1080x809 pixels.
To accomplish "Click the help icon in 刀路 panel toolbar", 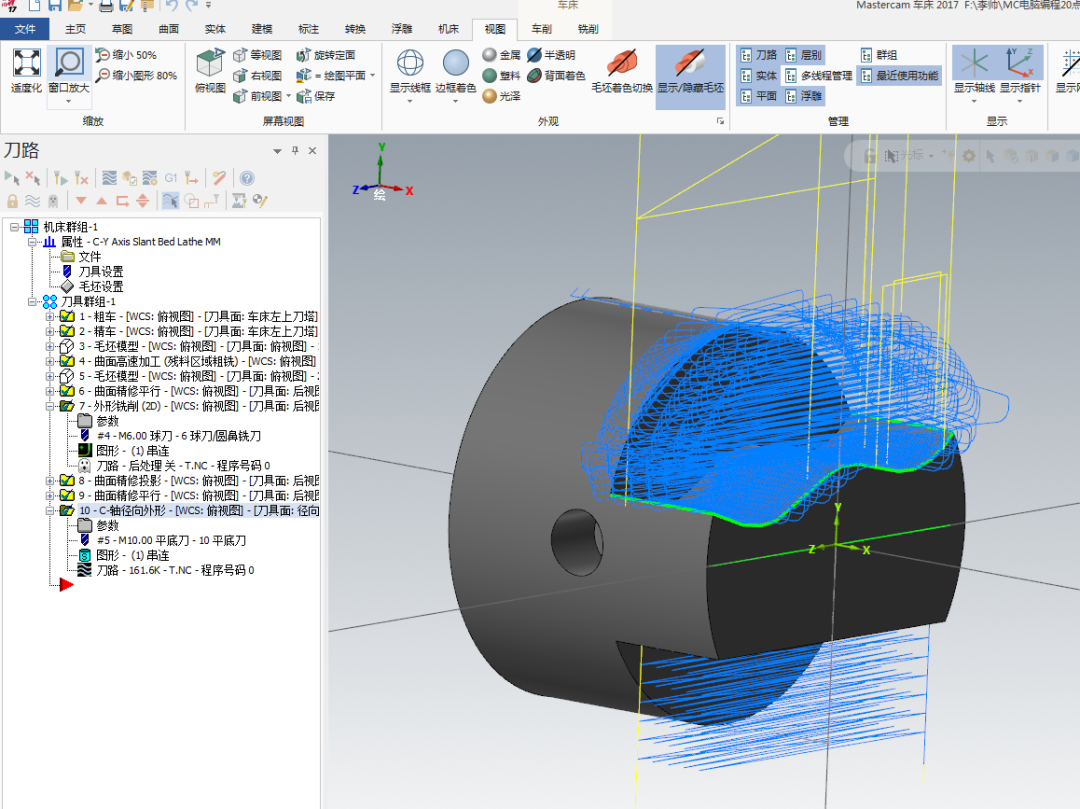I will tap(246, 178).
